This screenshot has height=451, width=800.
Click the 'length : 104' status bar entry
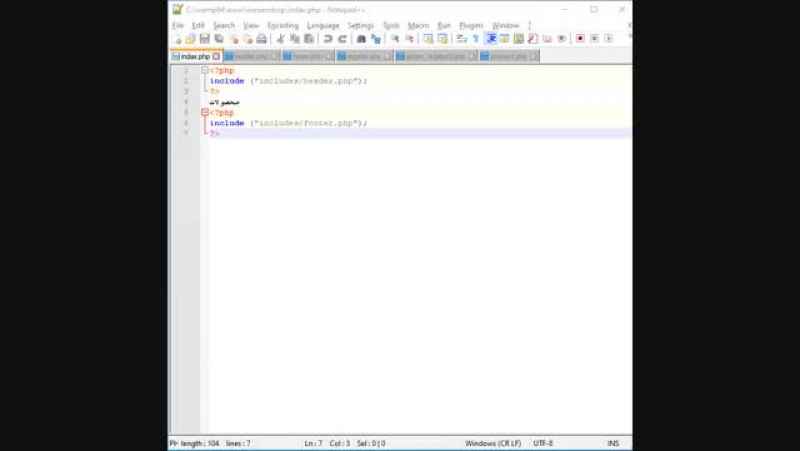199,443
